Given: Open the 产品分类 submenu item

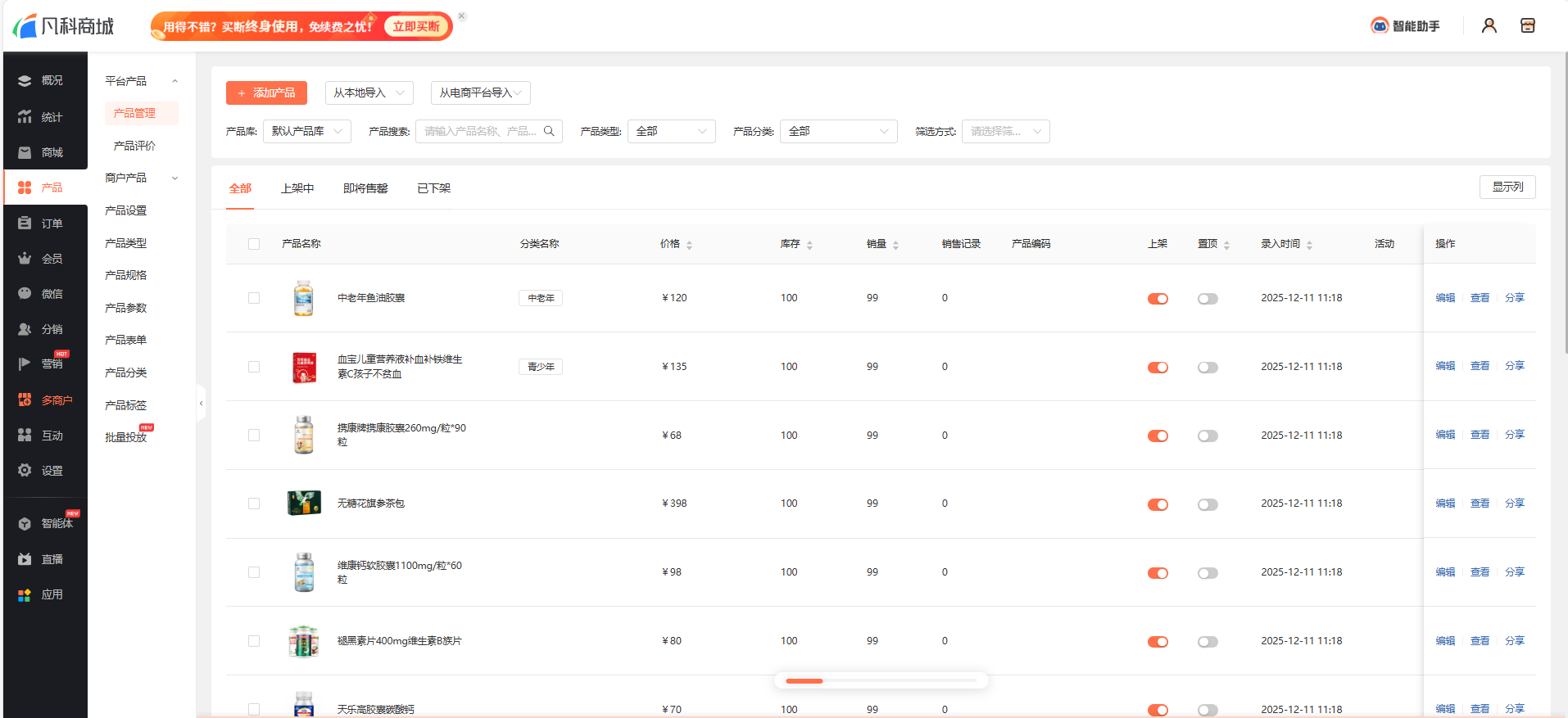Looking at the screenshot, I should tap(126, 373).
